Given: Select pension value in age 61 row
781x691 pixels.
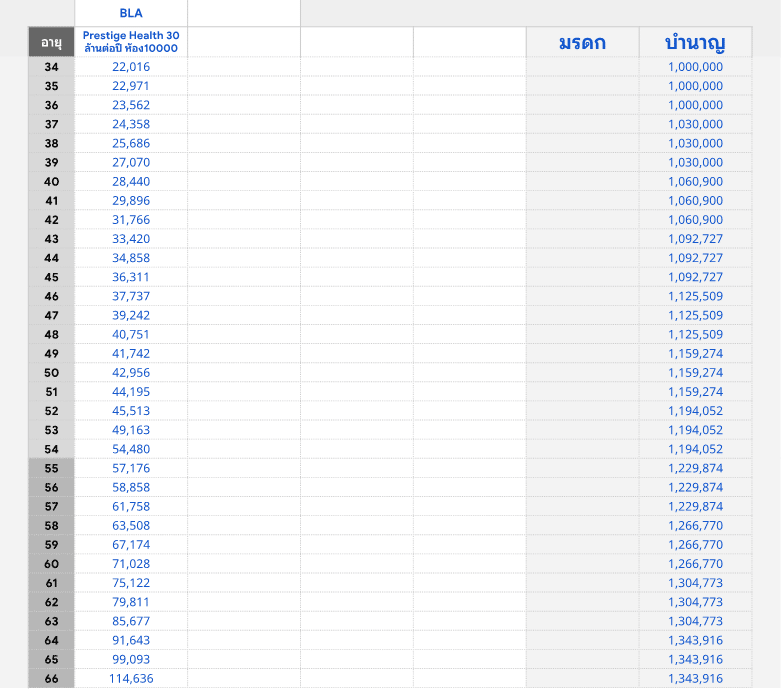Looking at the screenshot, I should click(695, 582).
